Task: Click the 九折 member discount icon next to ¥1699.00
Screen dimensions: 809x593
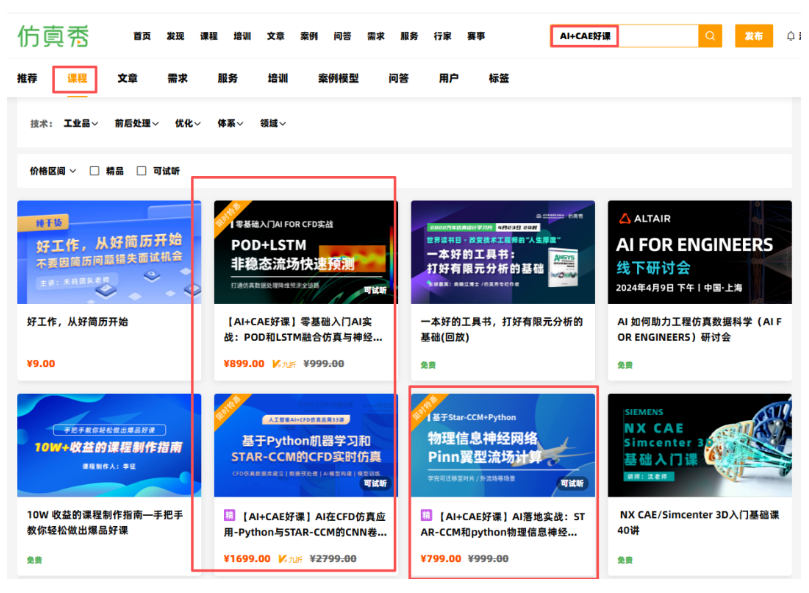Action: (x=290, y=559)
